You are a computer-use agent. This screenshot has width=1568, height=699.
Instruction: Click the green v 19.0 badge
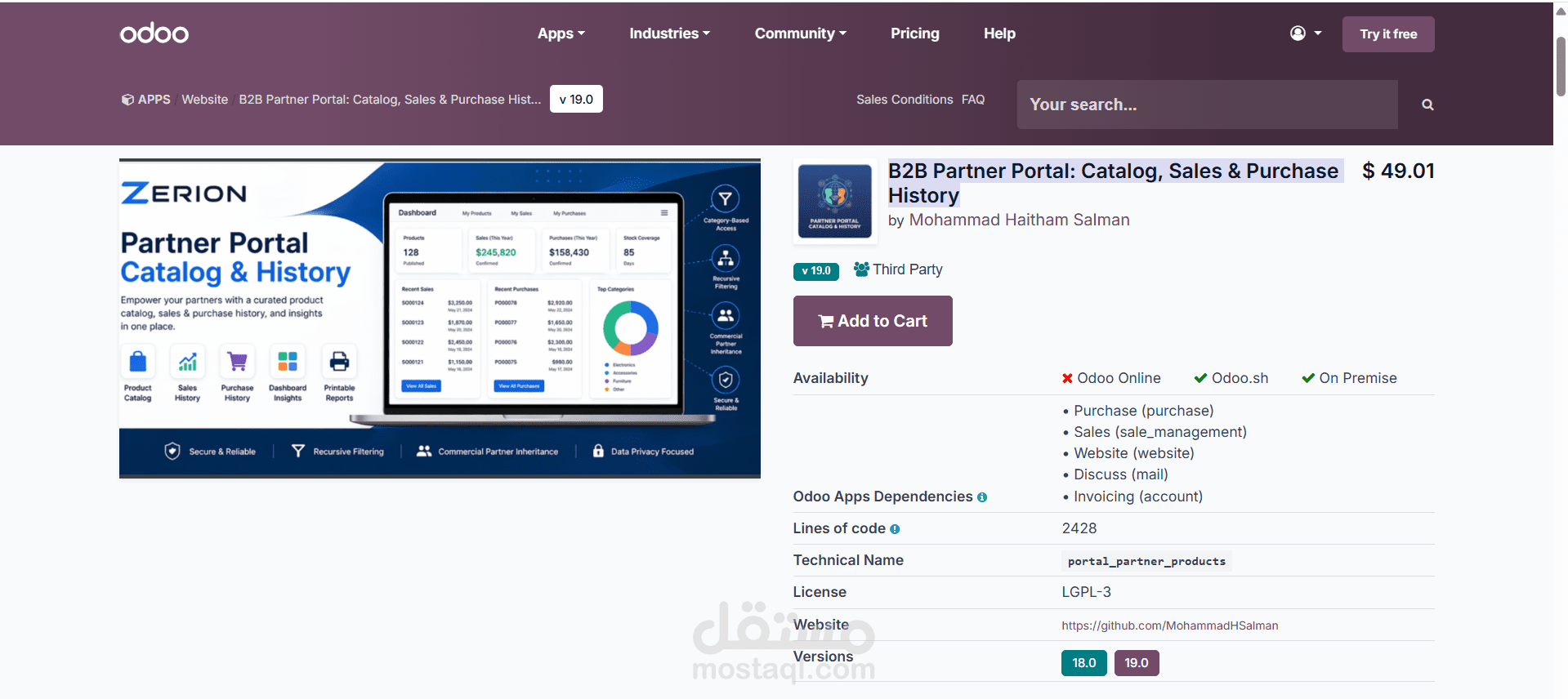[x=815, y=271]
